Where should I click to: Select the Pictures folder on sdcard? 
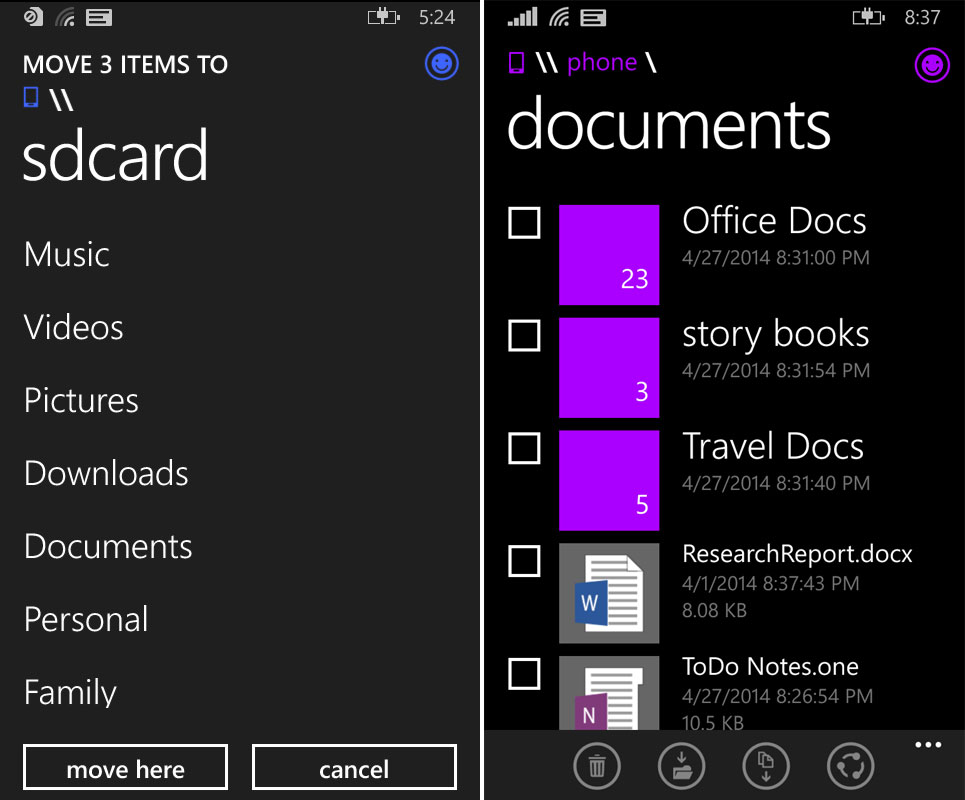coord(81,401)
